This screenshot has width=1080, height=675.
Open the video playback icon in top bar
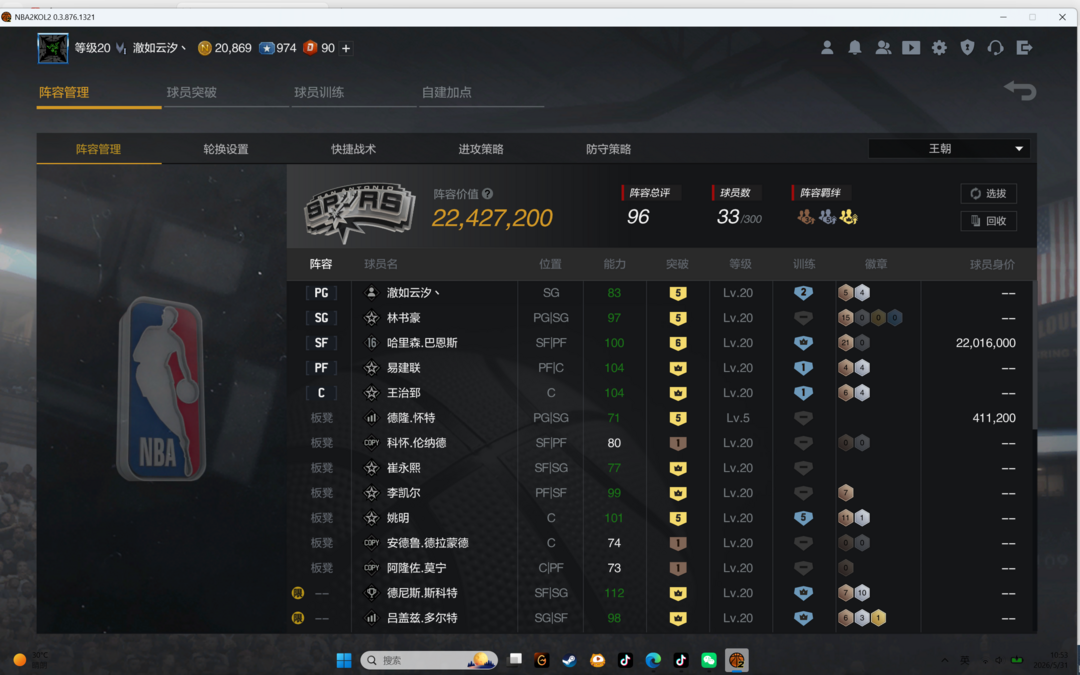[x=911, y=48]
